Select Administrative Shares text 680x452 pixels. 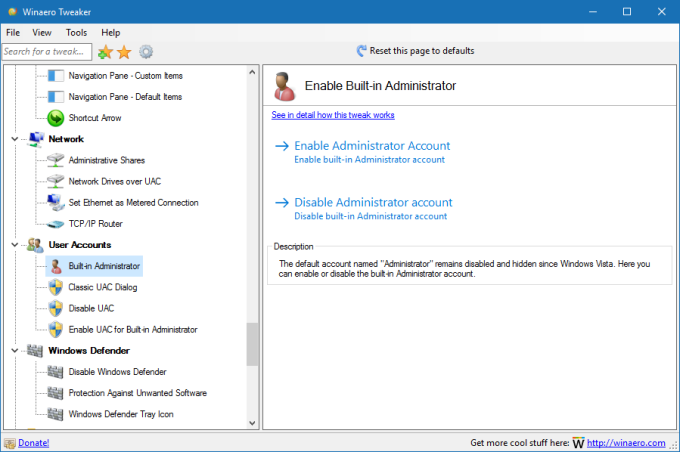click(x=107, y=160)
